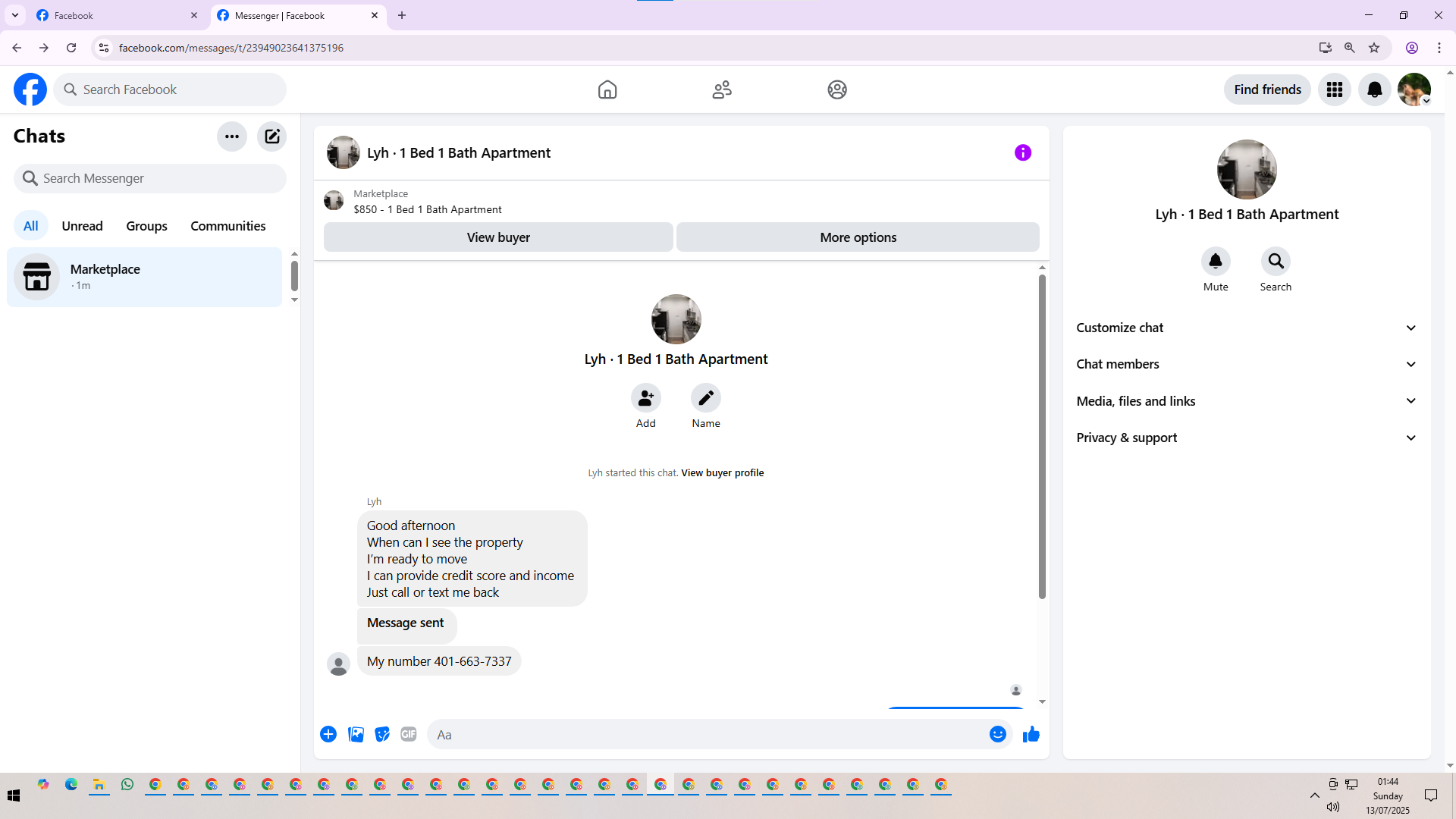Click the Aa message input field

(x=705, y=734)
